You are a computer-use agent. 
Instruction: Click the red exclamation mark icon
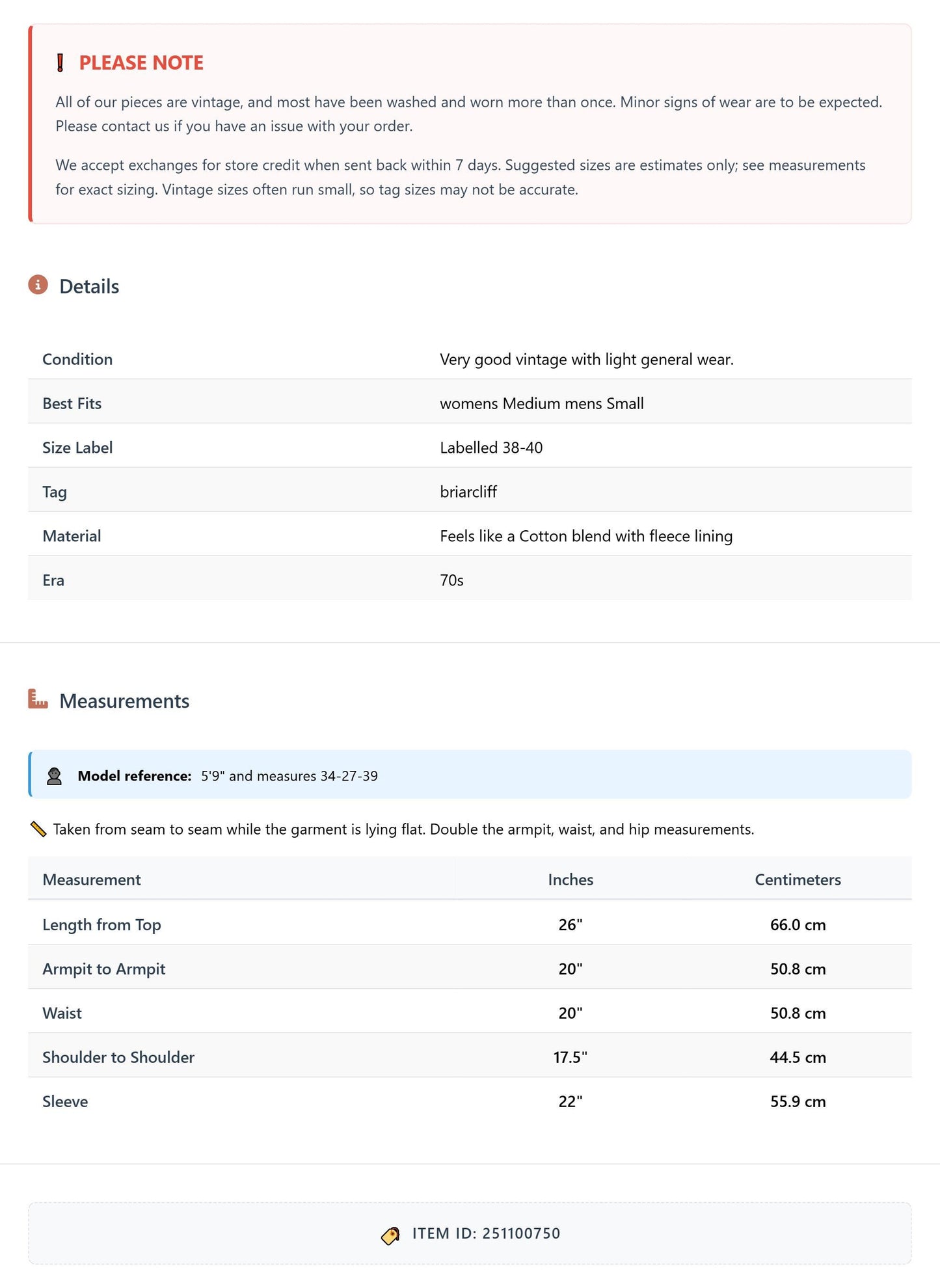click(x=60, y=63)
